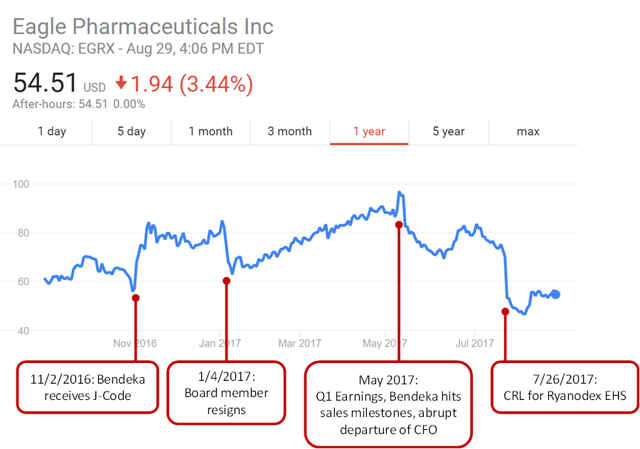640x449 pixels.
Task: Click the red marker dot for late July 2017
Action: [x=505, y=311]
